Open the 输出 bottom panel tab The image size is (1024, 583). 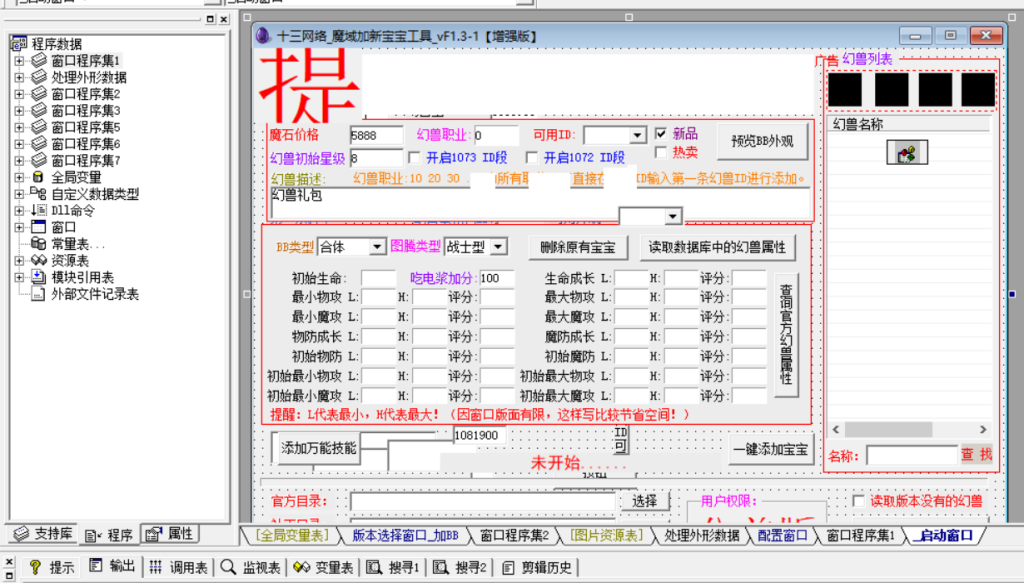112,565
